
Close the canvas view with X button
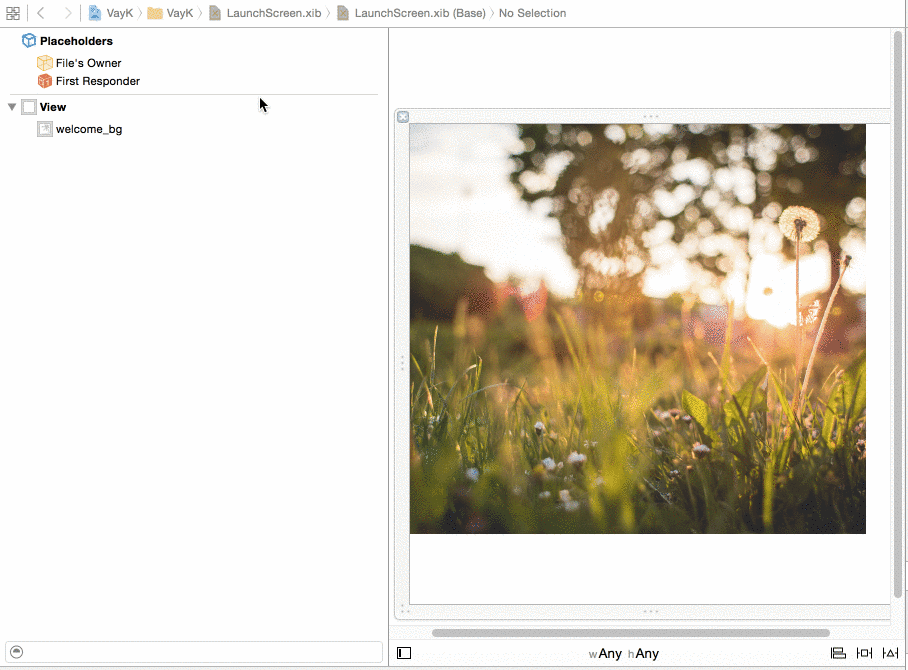403,117
